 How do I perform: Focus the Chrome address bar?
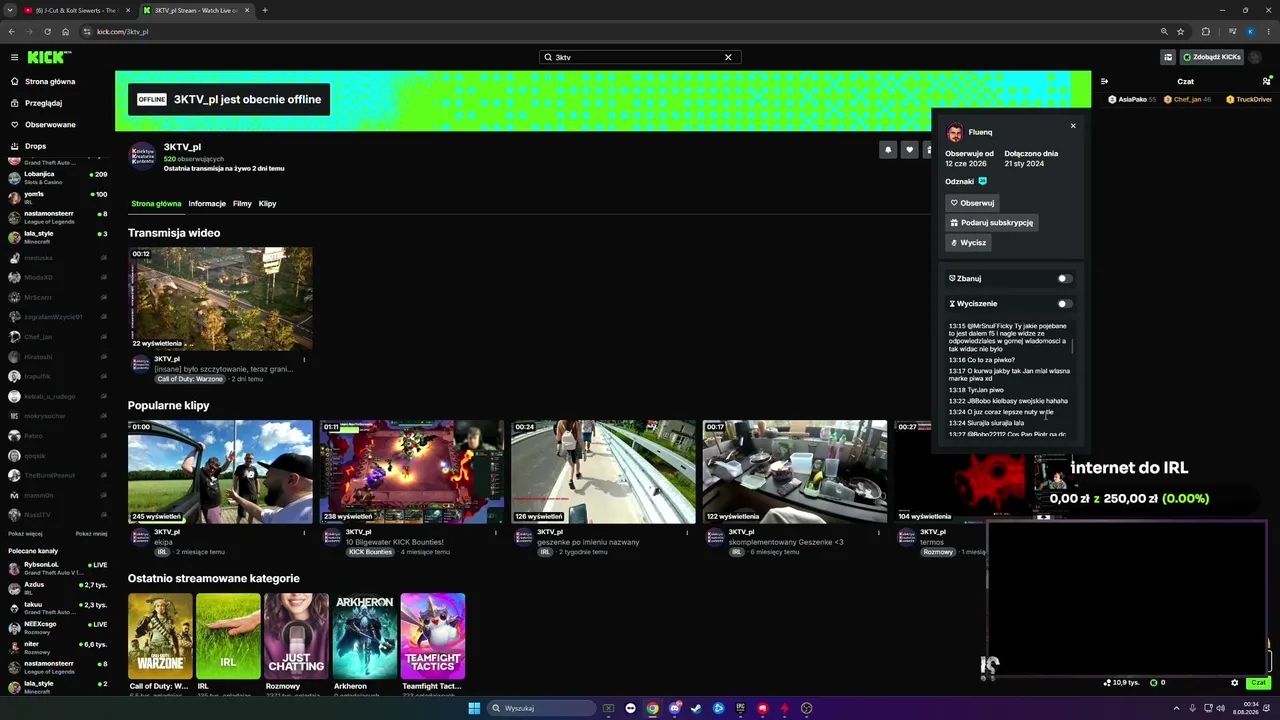tap(620, 32)
